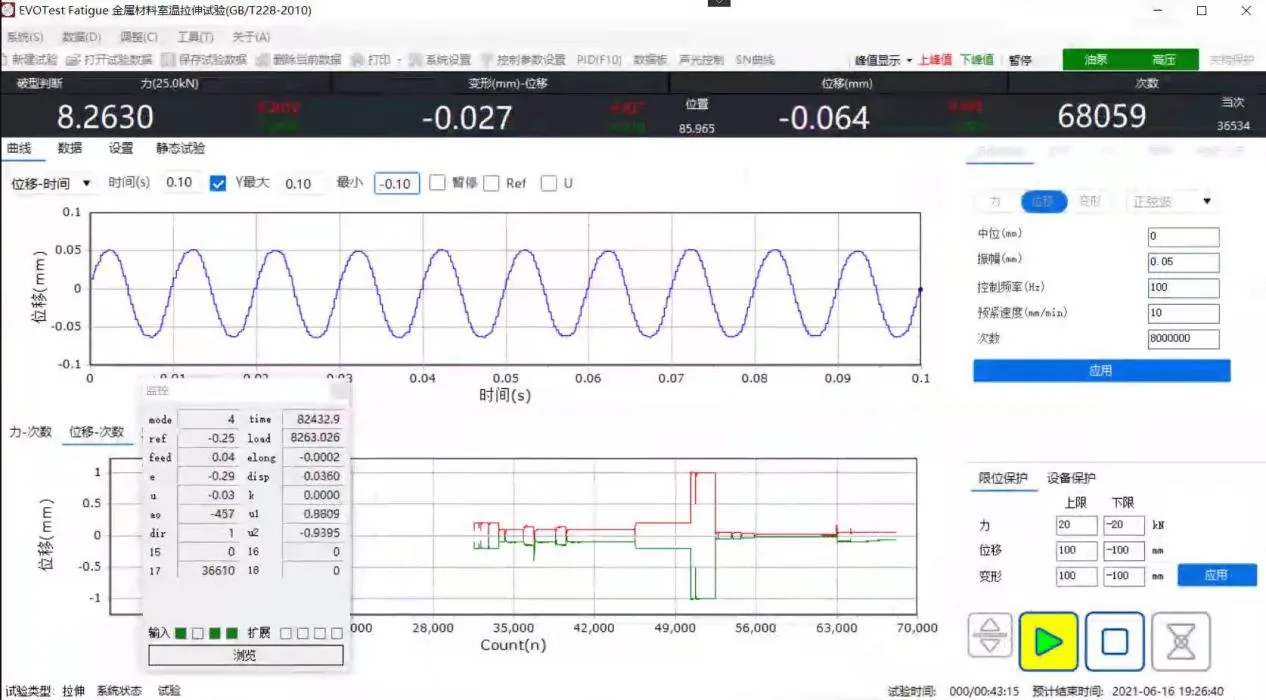Screen dimensions: 1266x700
Task: Expand the 峰值显示 dropdown
Action: click(x=884, y=60)
